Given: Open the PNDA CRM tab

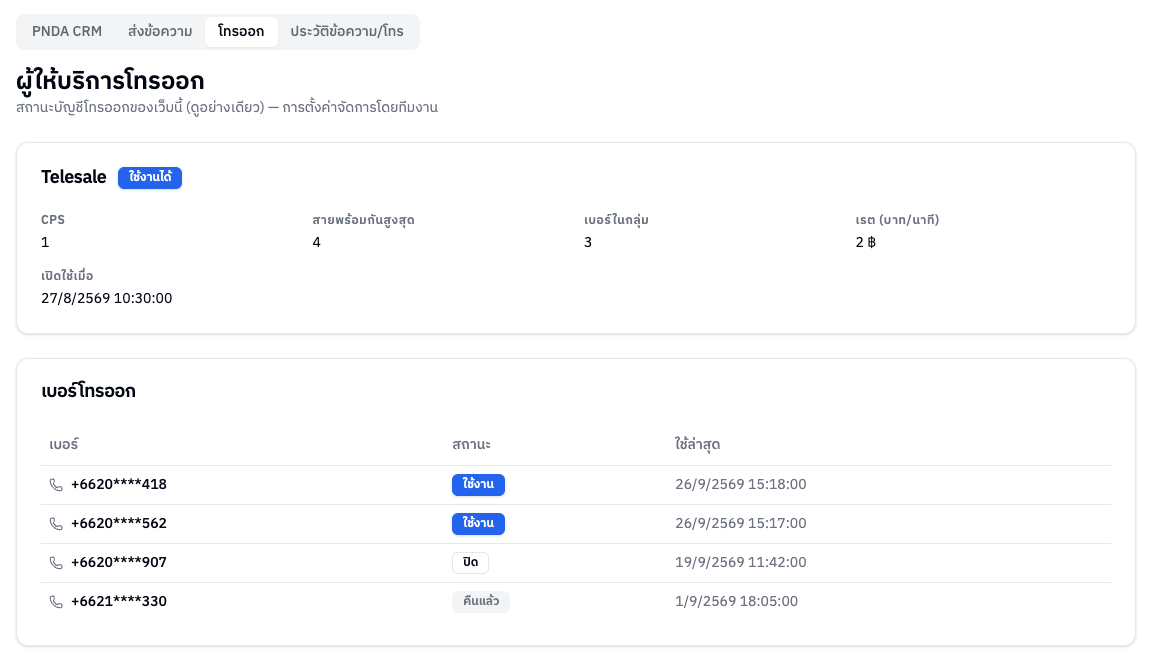Looking at the screenshot, I should click(67, 32).
